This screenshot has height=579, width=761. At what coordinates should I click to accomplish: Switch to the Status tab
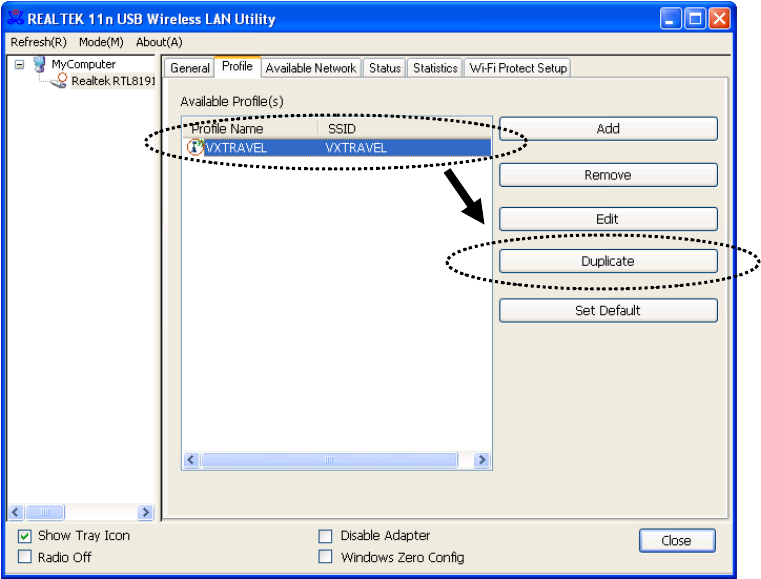point(385,68)
